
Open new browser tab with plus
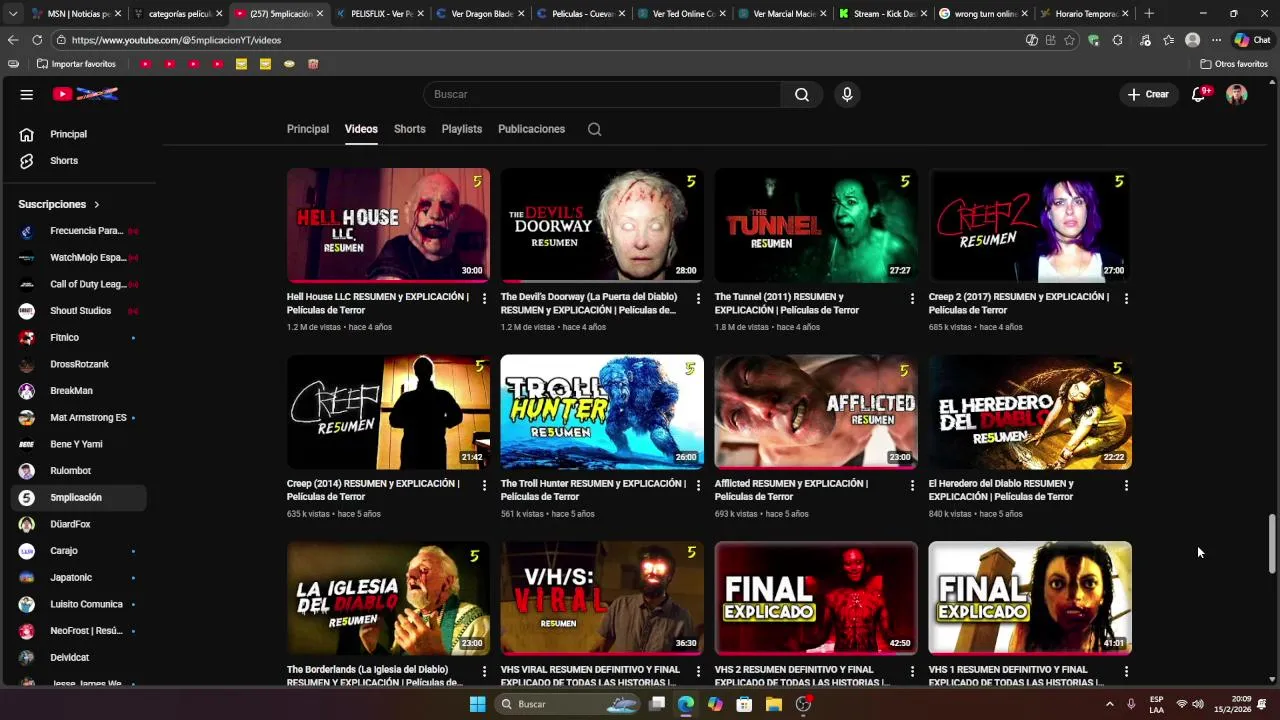[x=1149, y=14]
